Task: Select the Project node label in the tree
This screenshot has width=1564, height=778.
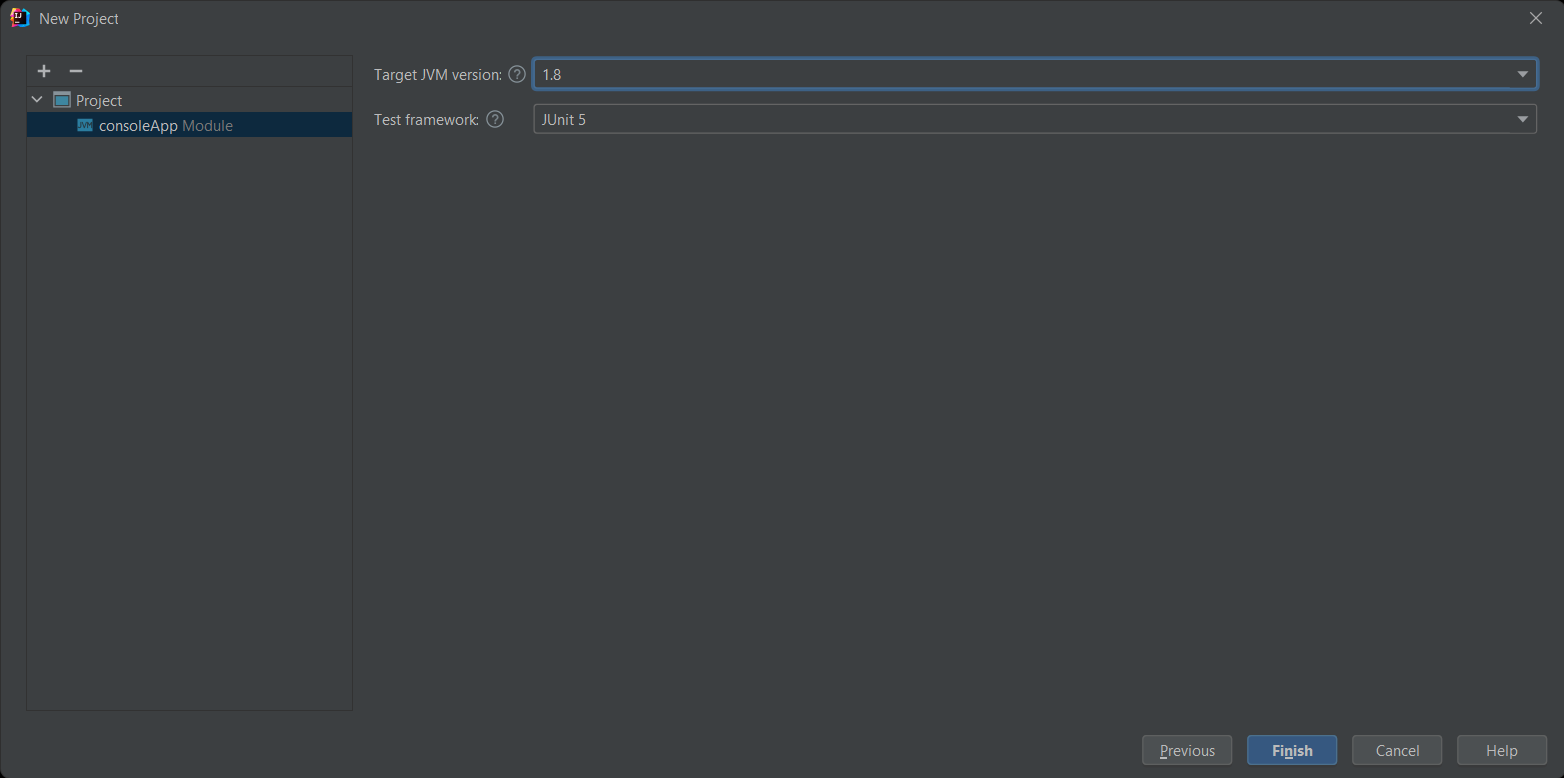Action: coord(99,100)
